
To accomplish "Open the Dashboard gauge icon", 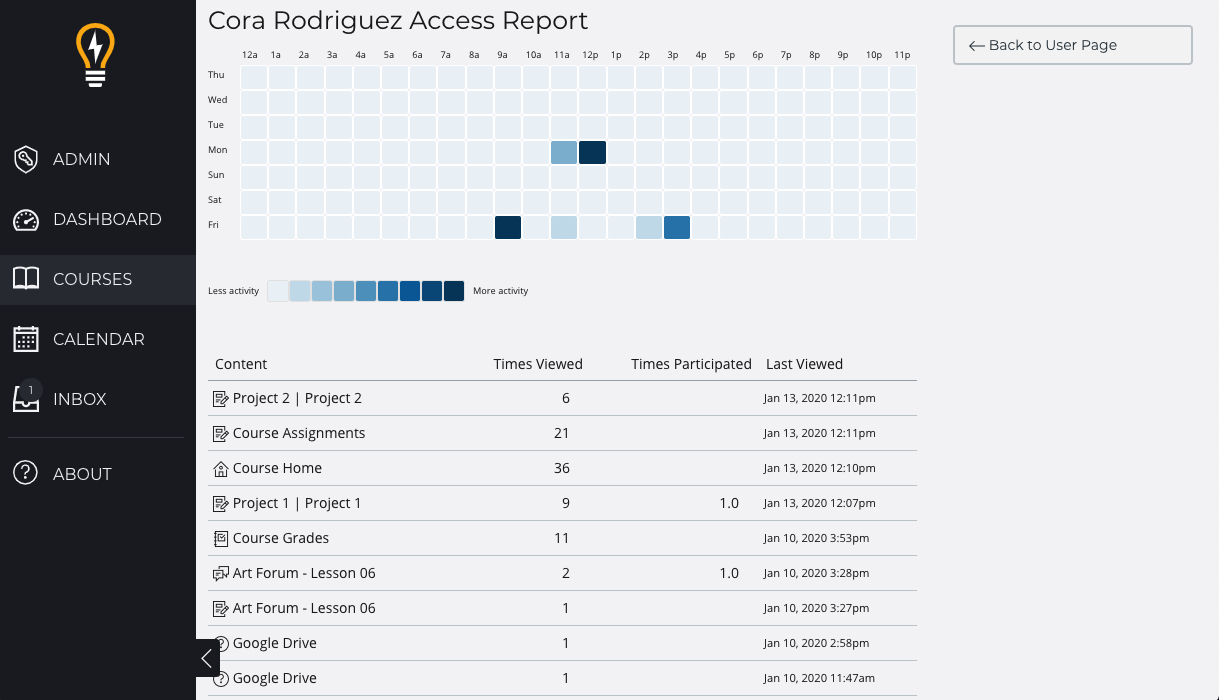I will pos(26,219).
